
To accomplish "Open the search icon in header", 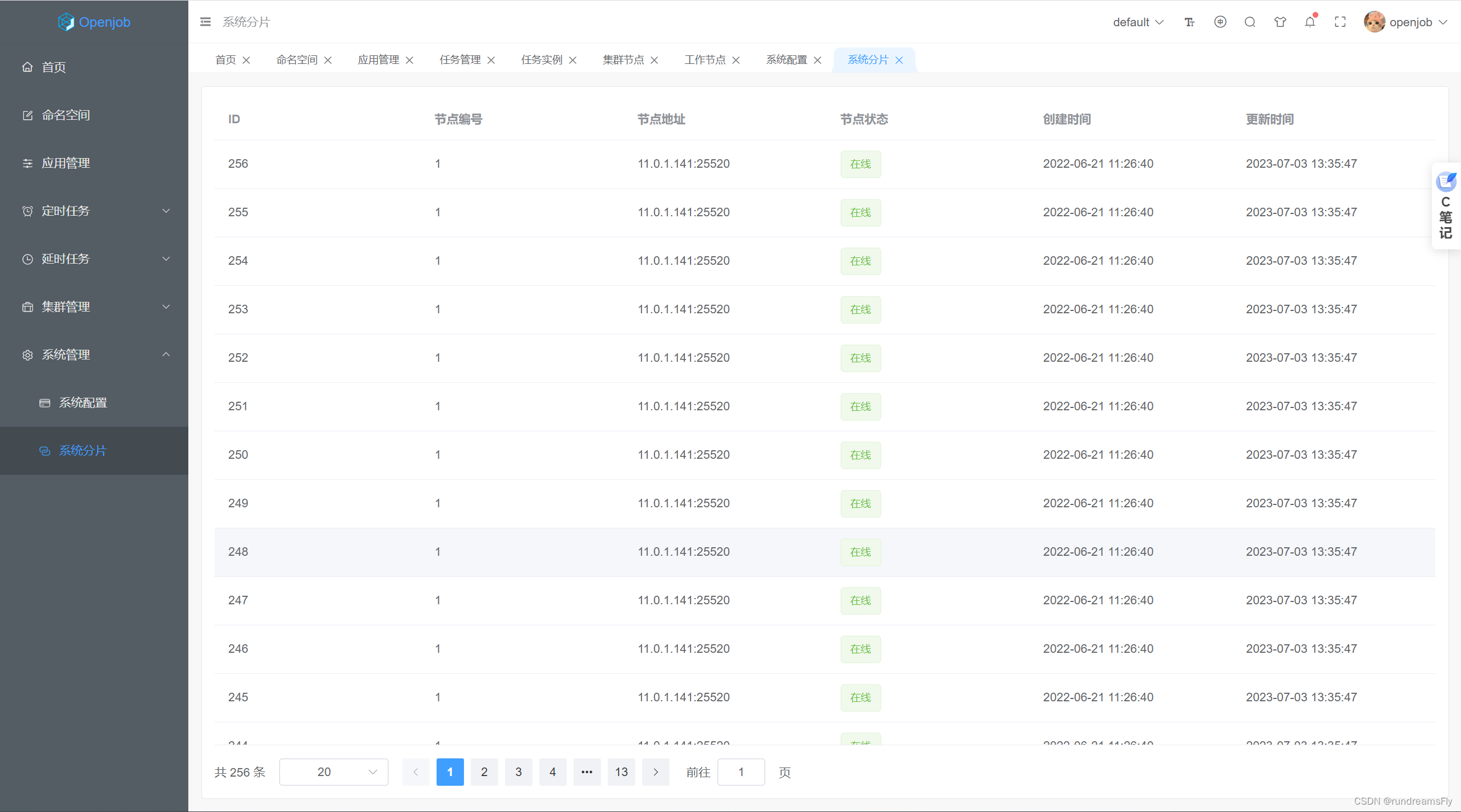I will pos(1250,22).
